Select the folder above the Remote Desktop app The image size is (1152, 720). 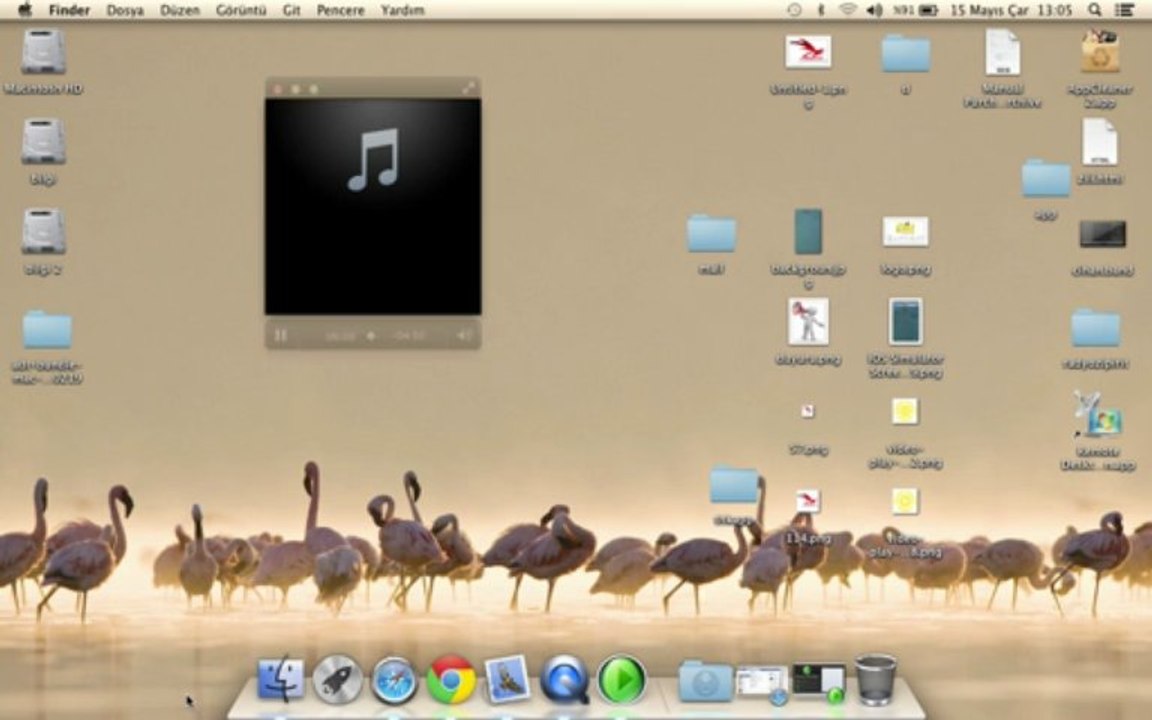[1095, 328]
